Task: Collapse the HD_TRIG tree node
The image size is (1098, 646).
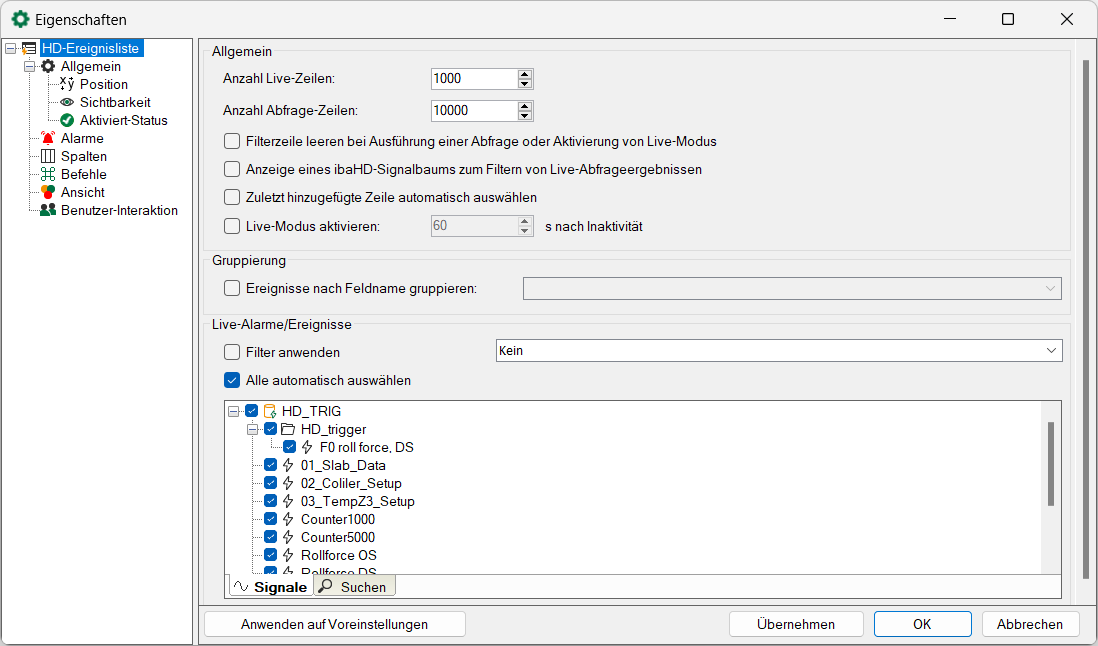Action: (x=233, y=412)
